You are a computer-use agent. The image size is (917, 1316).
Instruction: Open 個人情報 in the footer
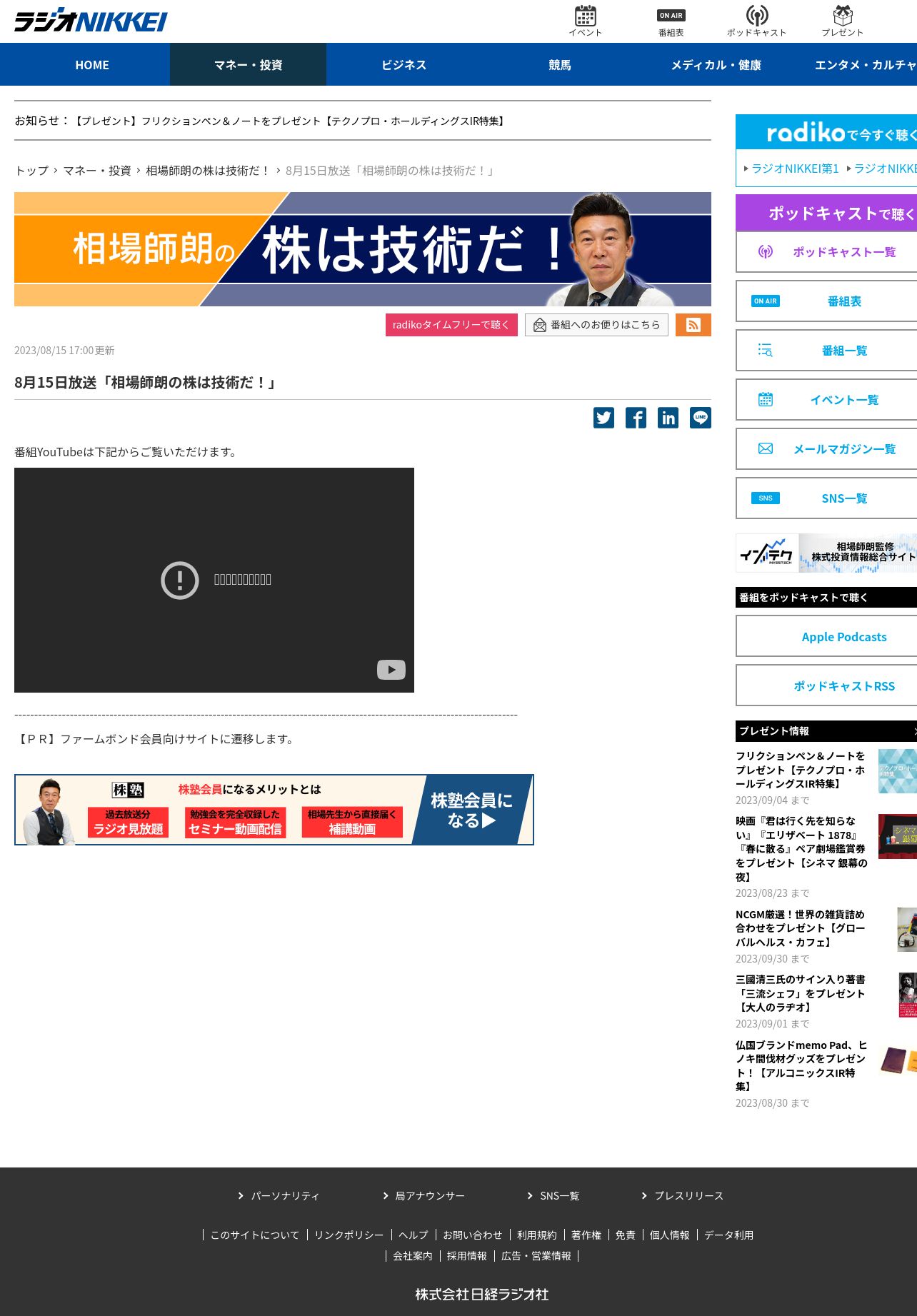coord(670,1235)
